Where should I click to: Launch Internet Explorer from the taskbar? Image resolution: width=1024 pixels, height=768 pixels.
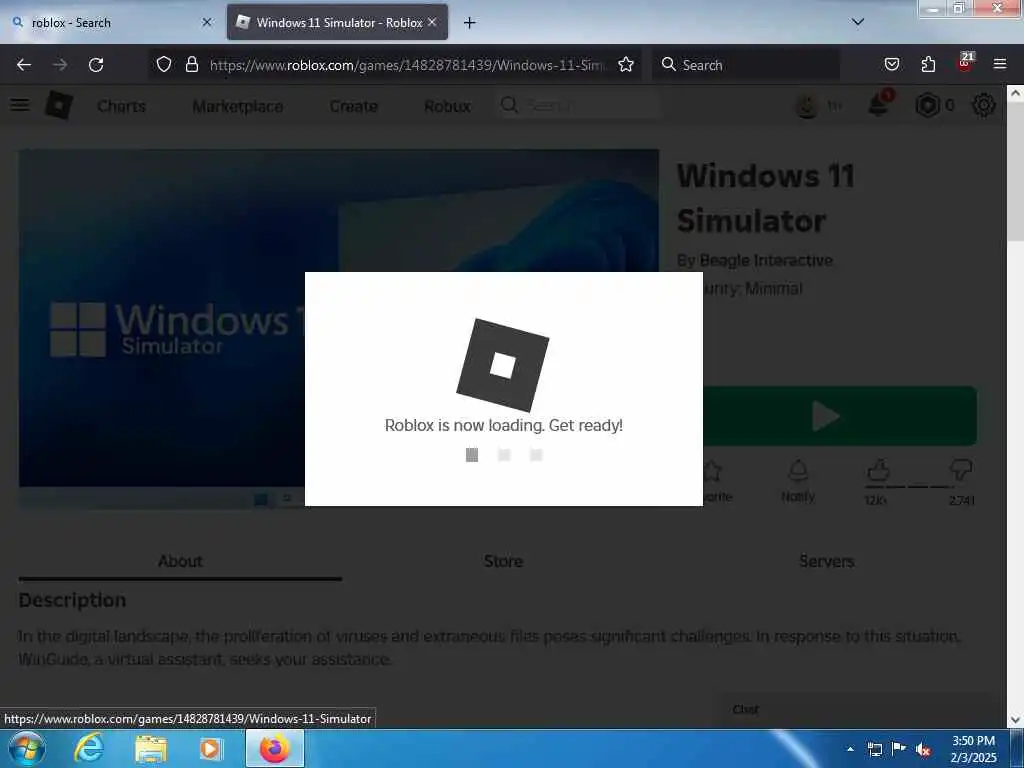click(x=88, y=748)
